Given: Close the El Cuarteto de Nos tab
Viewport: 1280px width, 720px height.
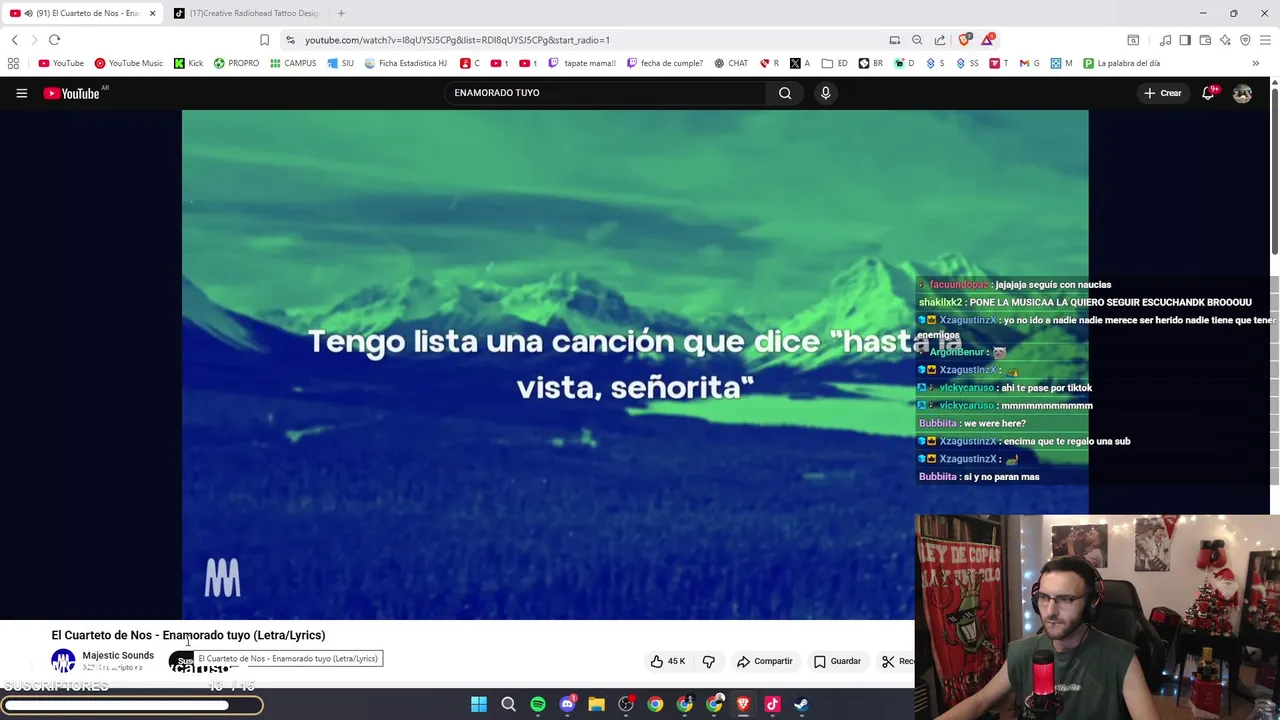Looking at the screenshot, I should [x=152, y=13].
